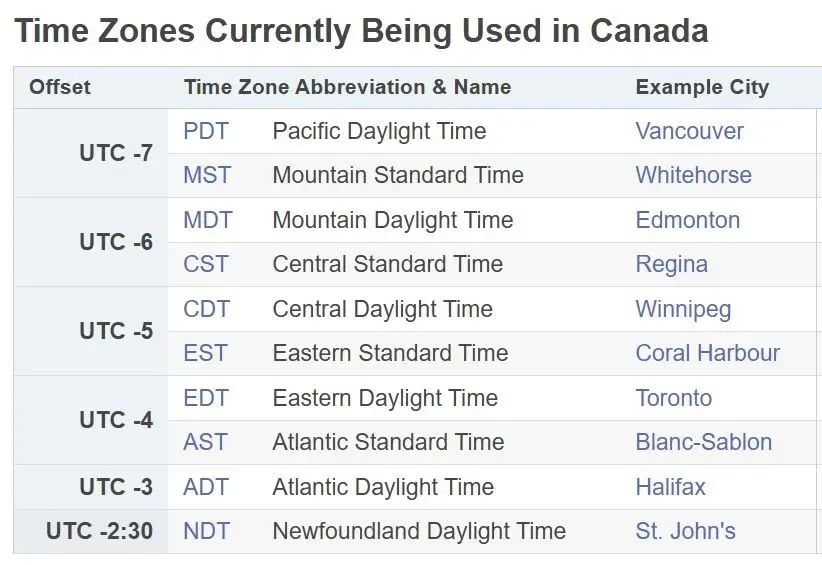Open the NDT time zone link
The image size is (822, 565).
click(x=206, y=531)
